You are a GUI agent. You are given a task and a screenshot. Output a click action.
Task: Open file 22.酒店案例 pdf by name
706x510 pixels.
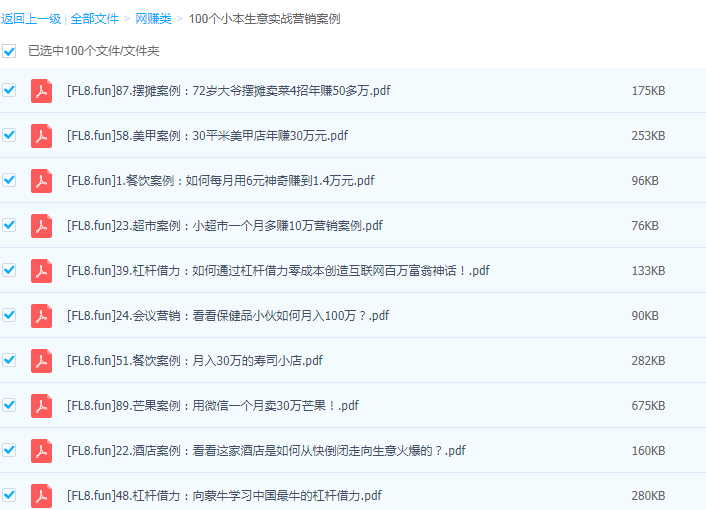click(x=266, y=451)
